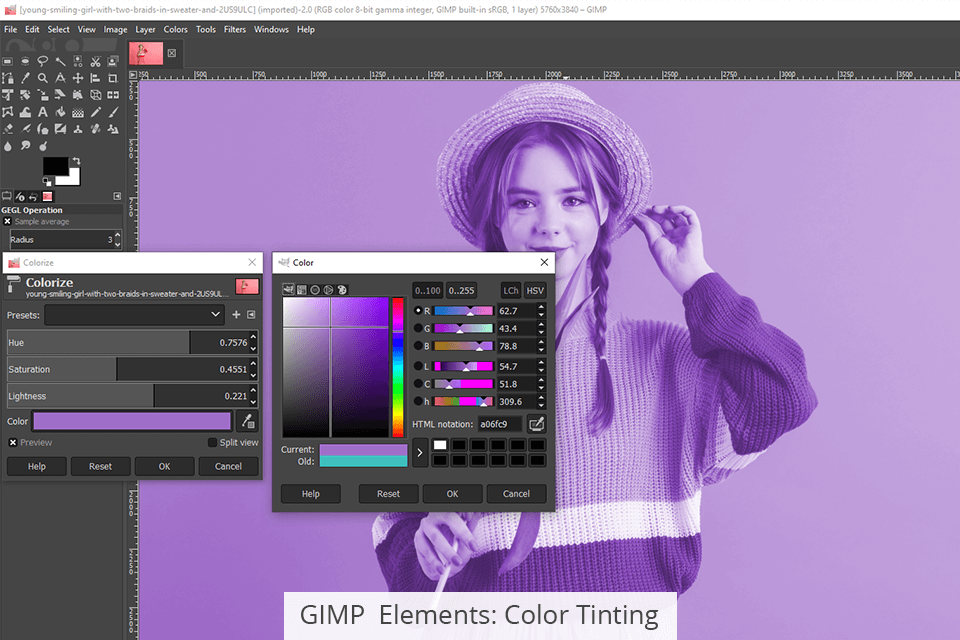Image resolution: width=960 pixels, height=640 pixels.
Task: Click Reset in the Colorize dialog
Action: (x=100, y=466)
